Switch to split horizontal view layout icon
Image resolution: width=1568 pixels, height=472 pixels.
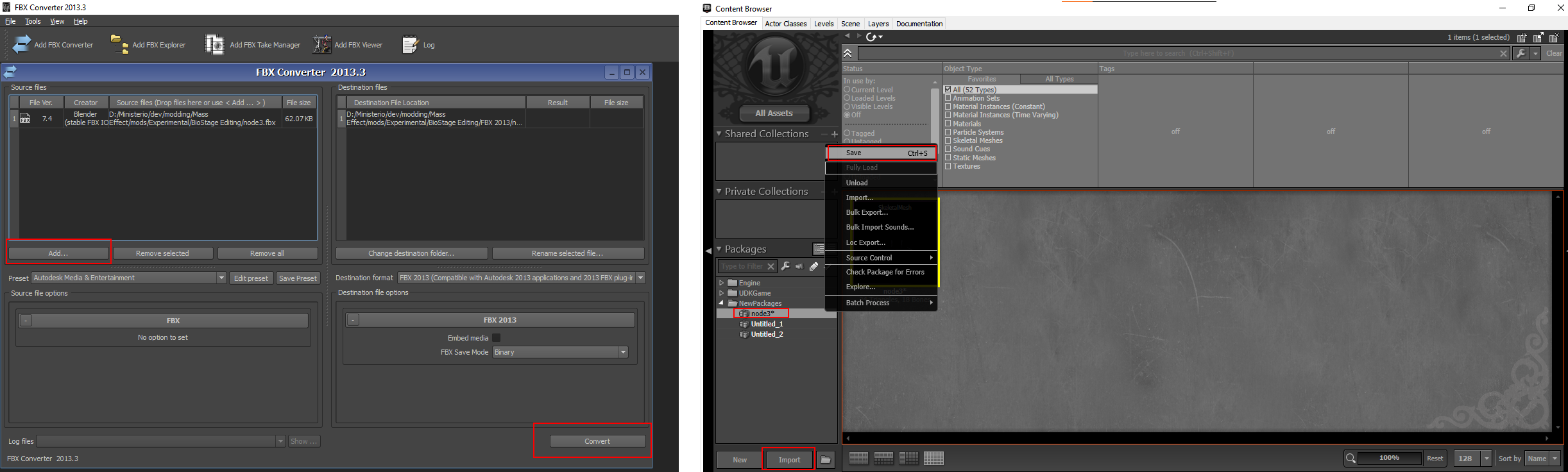click(x=883, y=459)
